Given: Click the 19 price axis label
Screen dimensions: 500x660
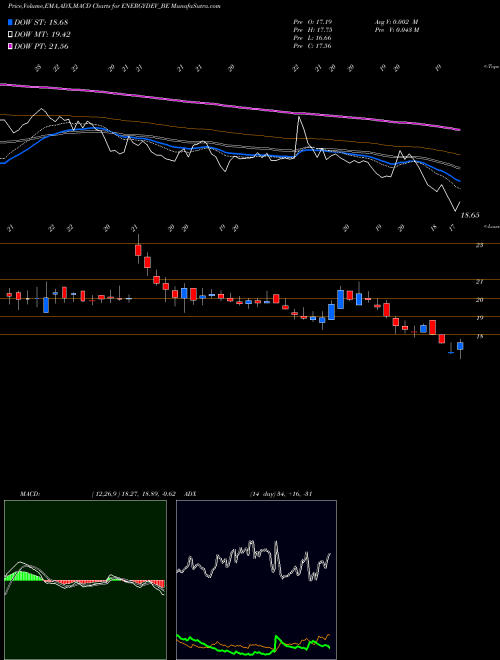Looking at the screenshot, I should pos(479,318).
